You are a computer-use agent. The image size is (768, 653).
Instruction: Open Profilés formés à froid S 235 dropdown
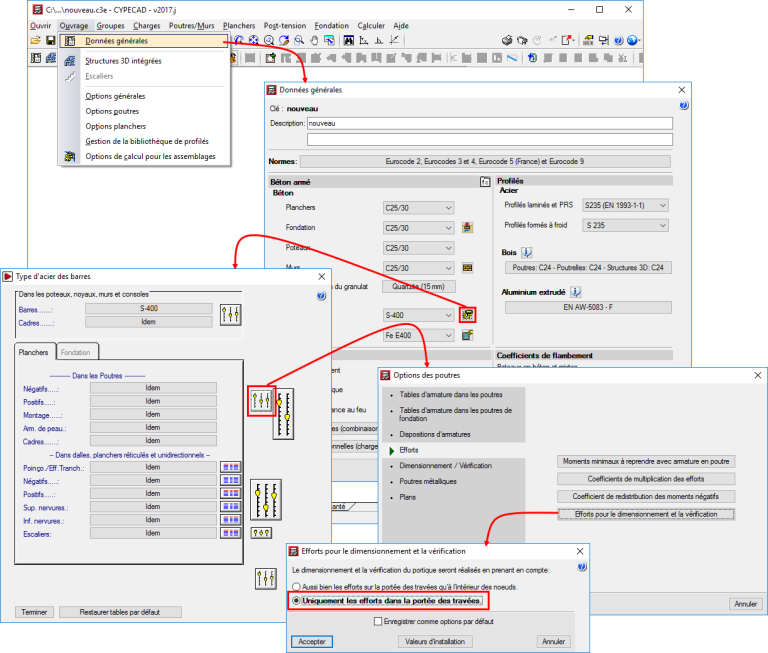625,225
